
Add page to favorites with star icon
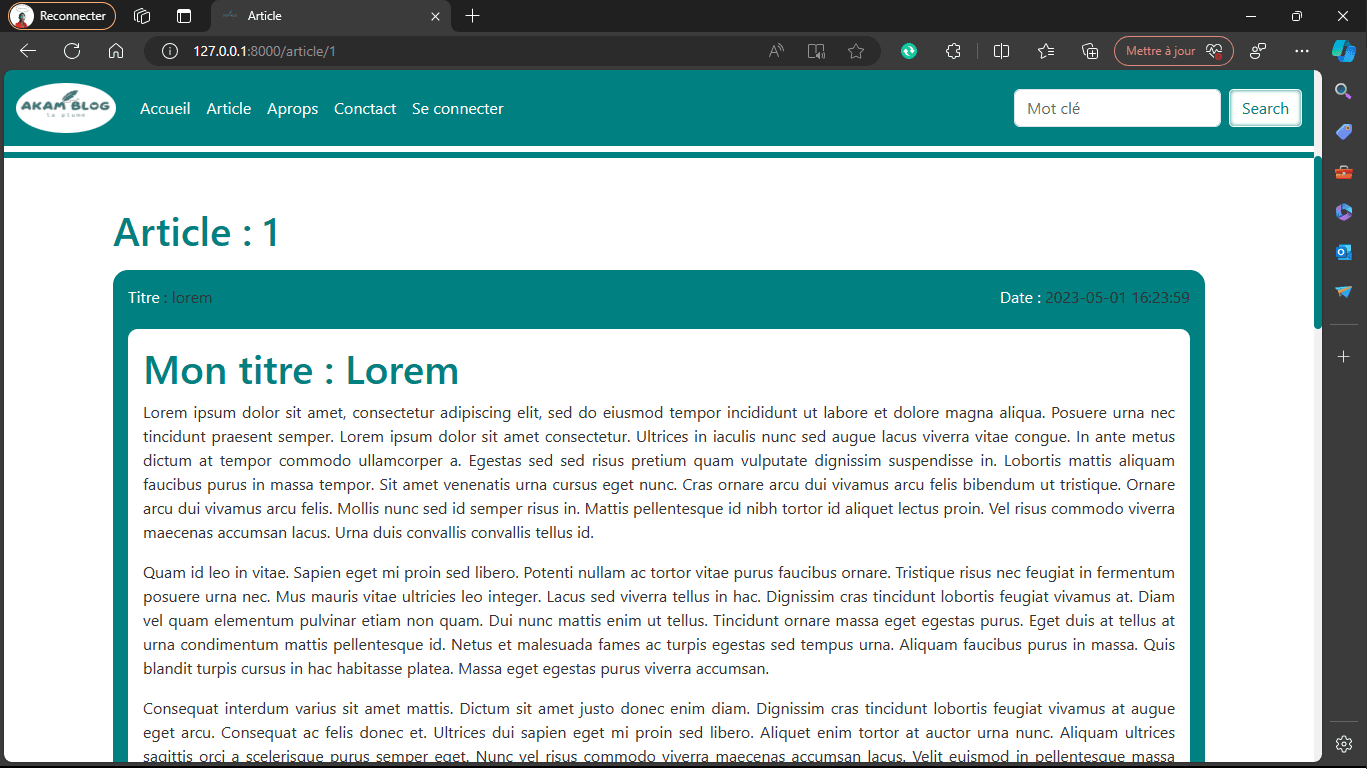coord(856,51)
